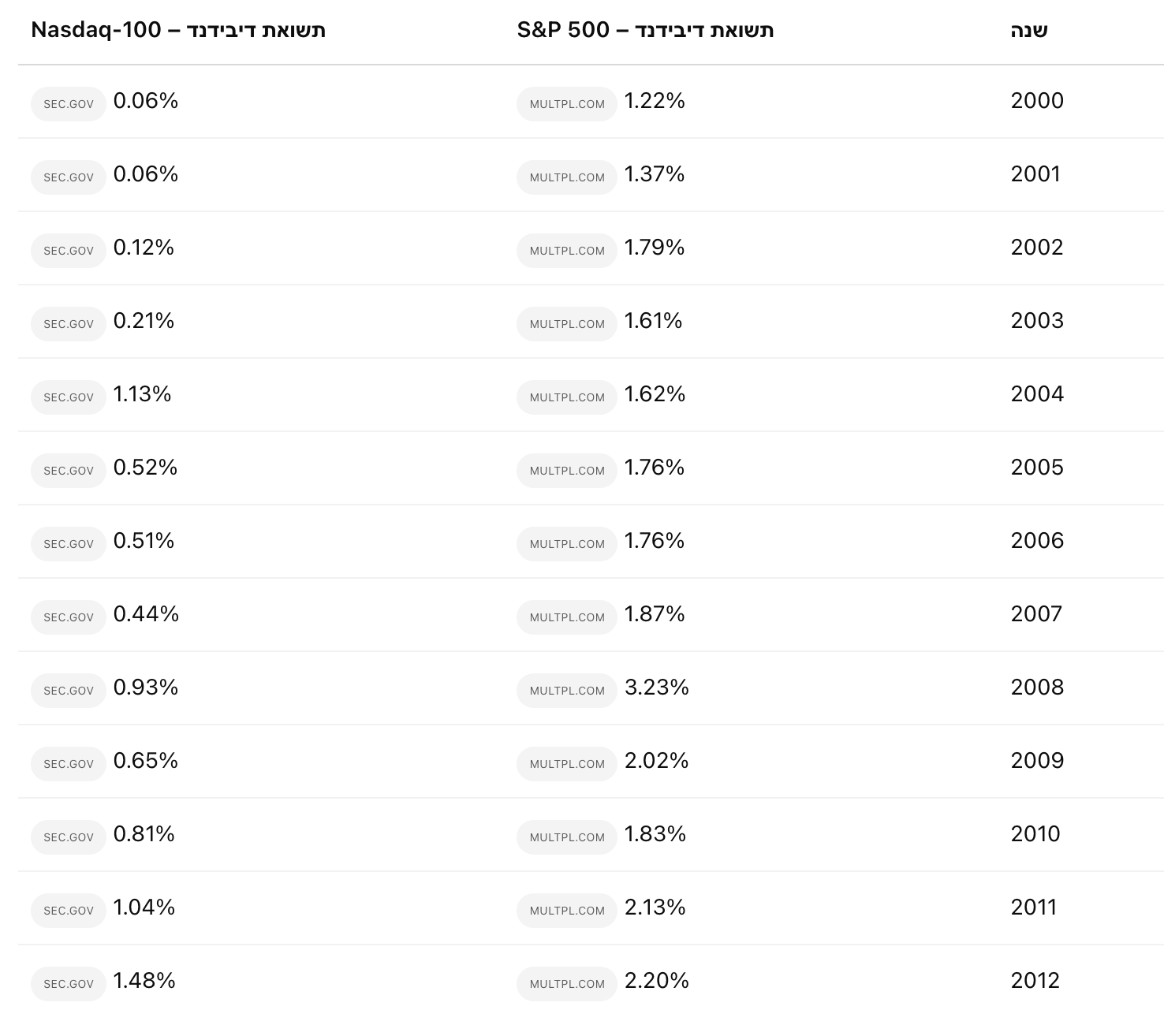The image size is (1164, 1036).
Task: Click the SEC.GOV chip in the 2010 row
Action: click(x=69, y=837)
